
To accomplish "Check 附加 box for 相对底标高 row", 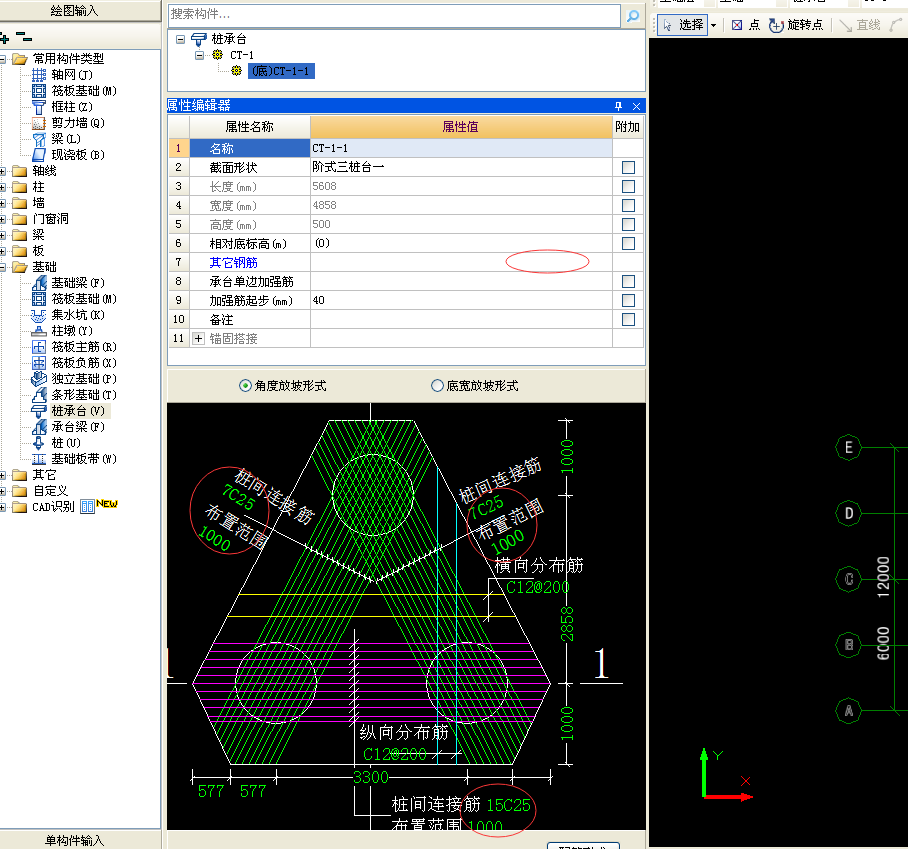I will [628, 243].
